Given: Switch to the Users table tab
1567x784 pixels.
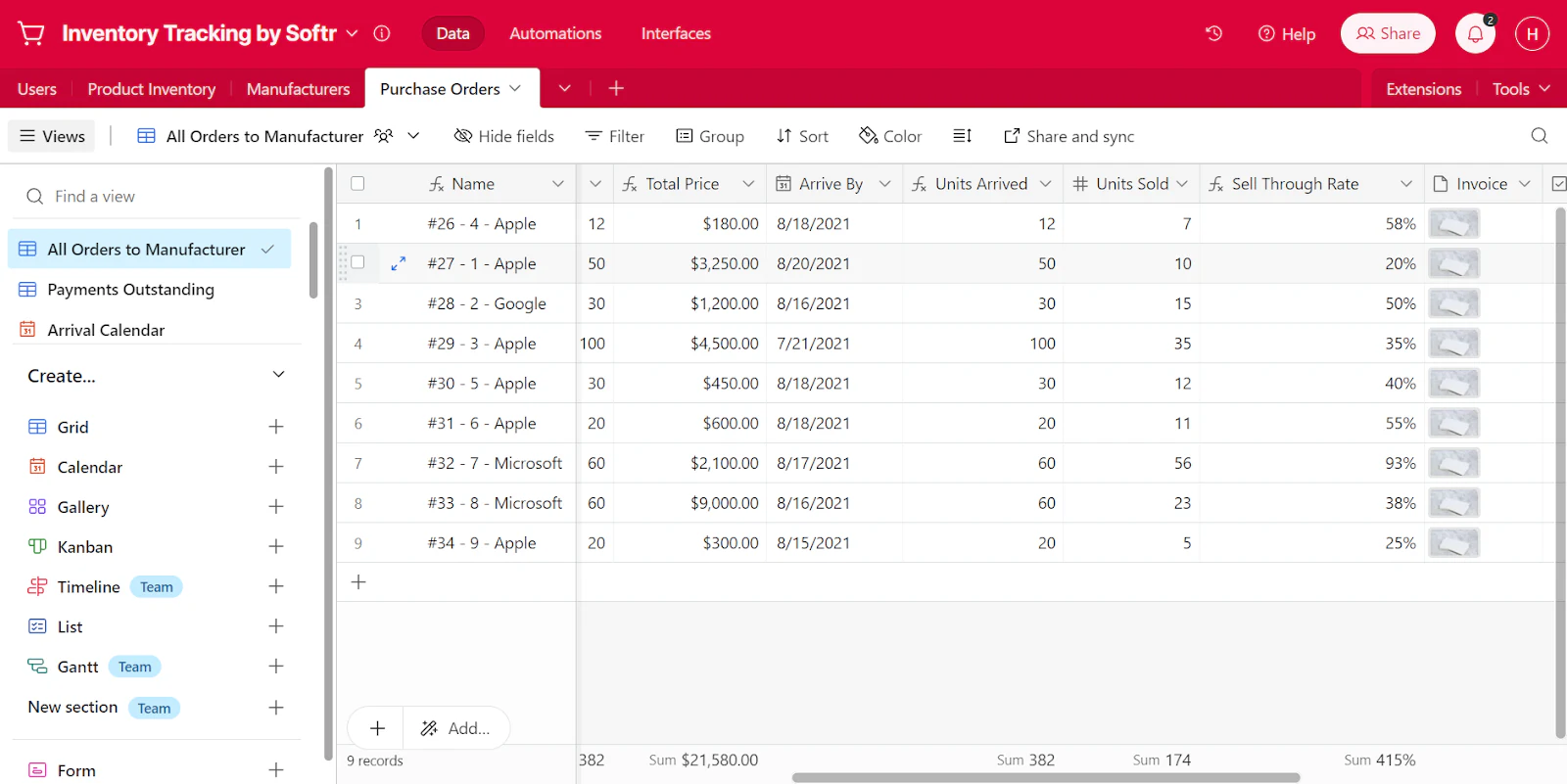Looking at the screenshot, I should click(37, 89).
